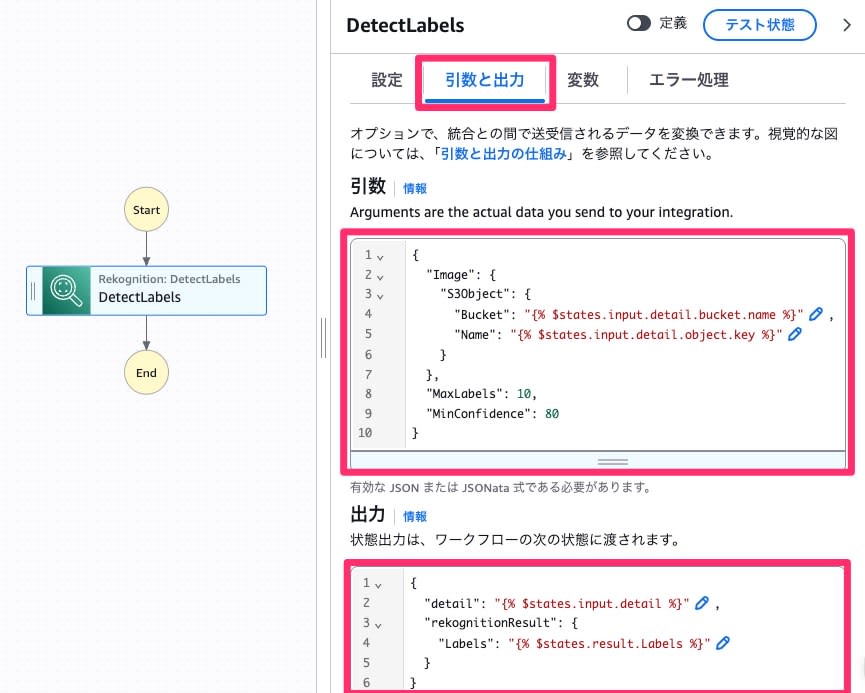Collapse line 1 fold arrow in output editor
This screenshot has height=693, width=865.
(378, 585)
